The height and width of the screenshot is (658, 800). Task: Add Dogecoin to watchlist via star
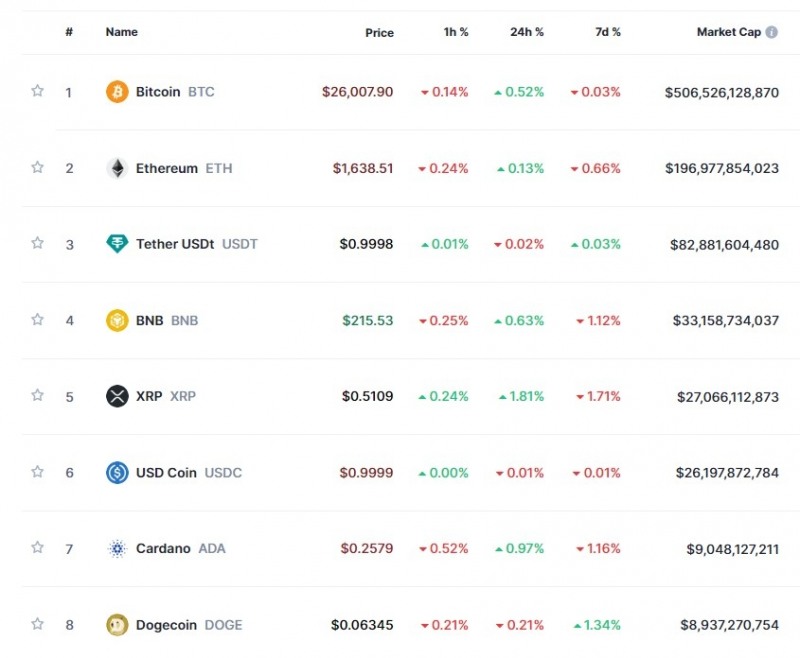pos(38,624)
